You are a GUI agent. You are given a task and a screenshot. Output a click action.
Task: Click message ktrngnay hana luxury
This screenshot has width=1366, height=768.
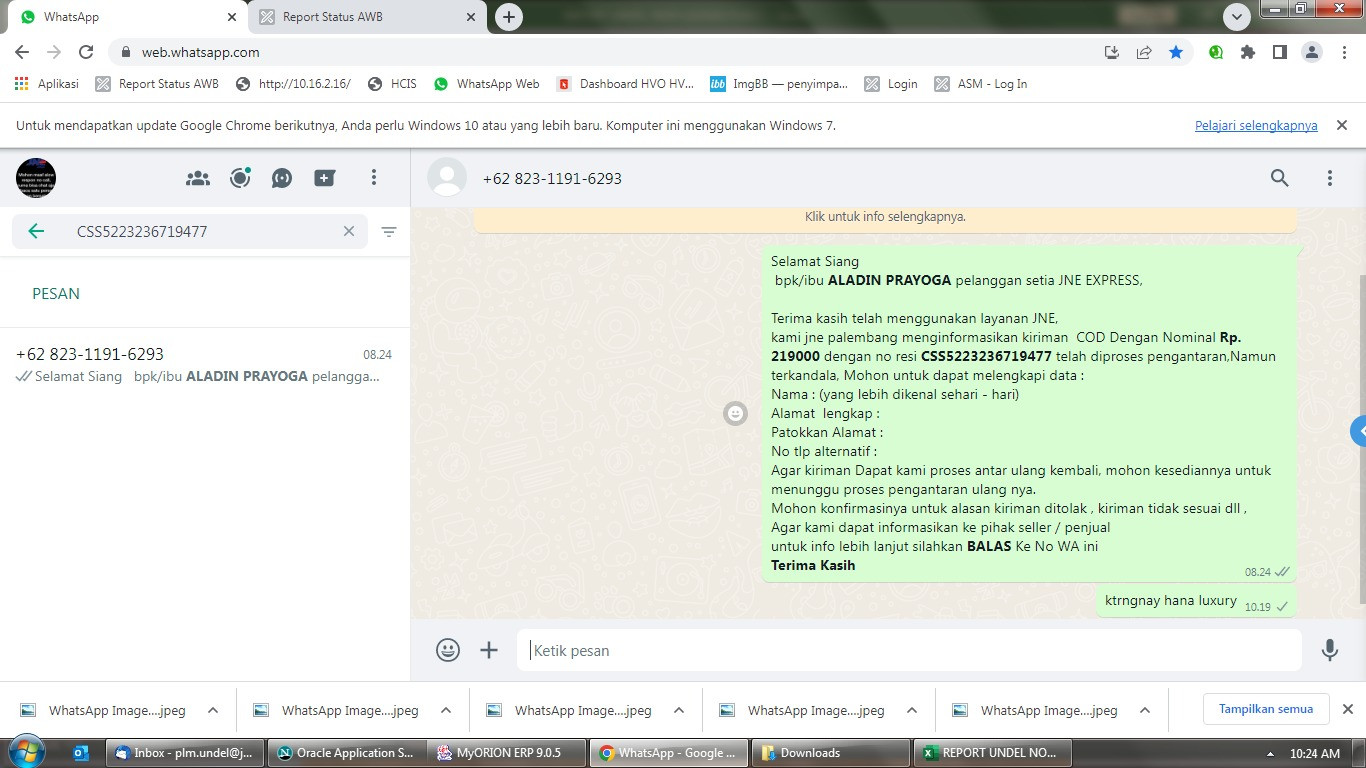(x=1171, y=601)
